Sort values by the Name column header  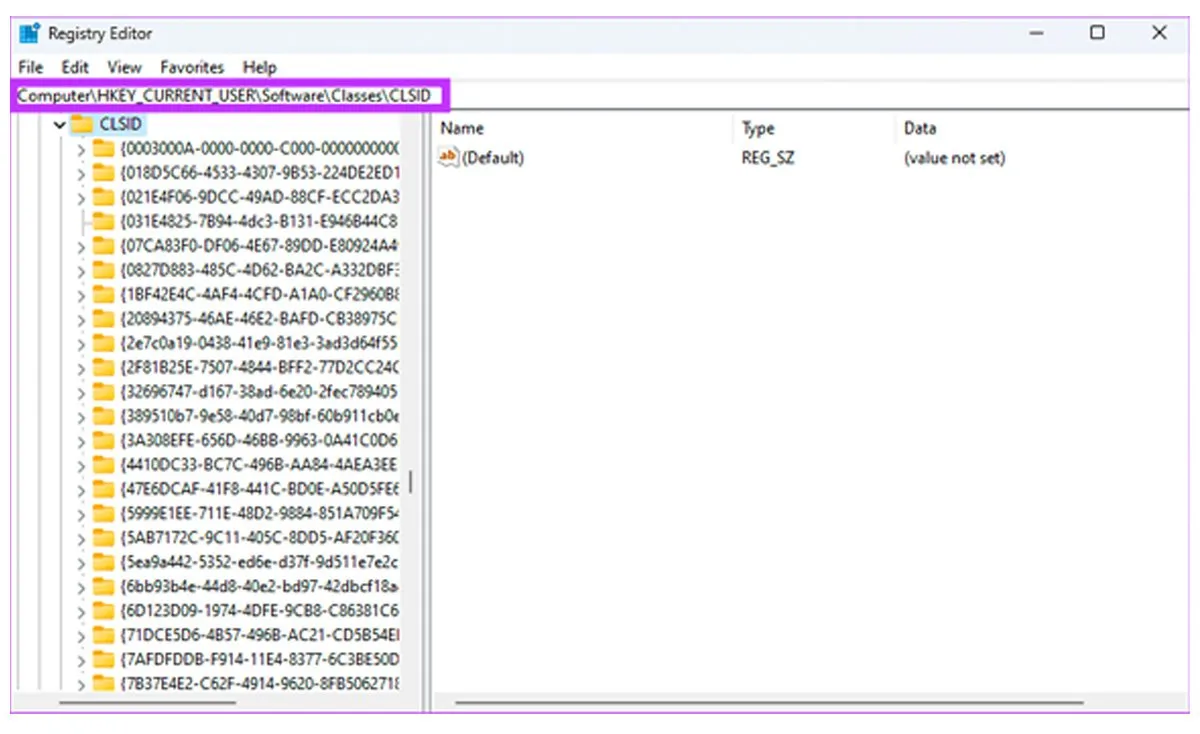click(x=462, y=128)
